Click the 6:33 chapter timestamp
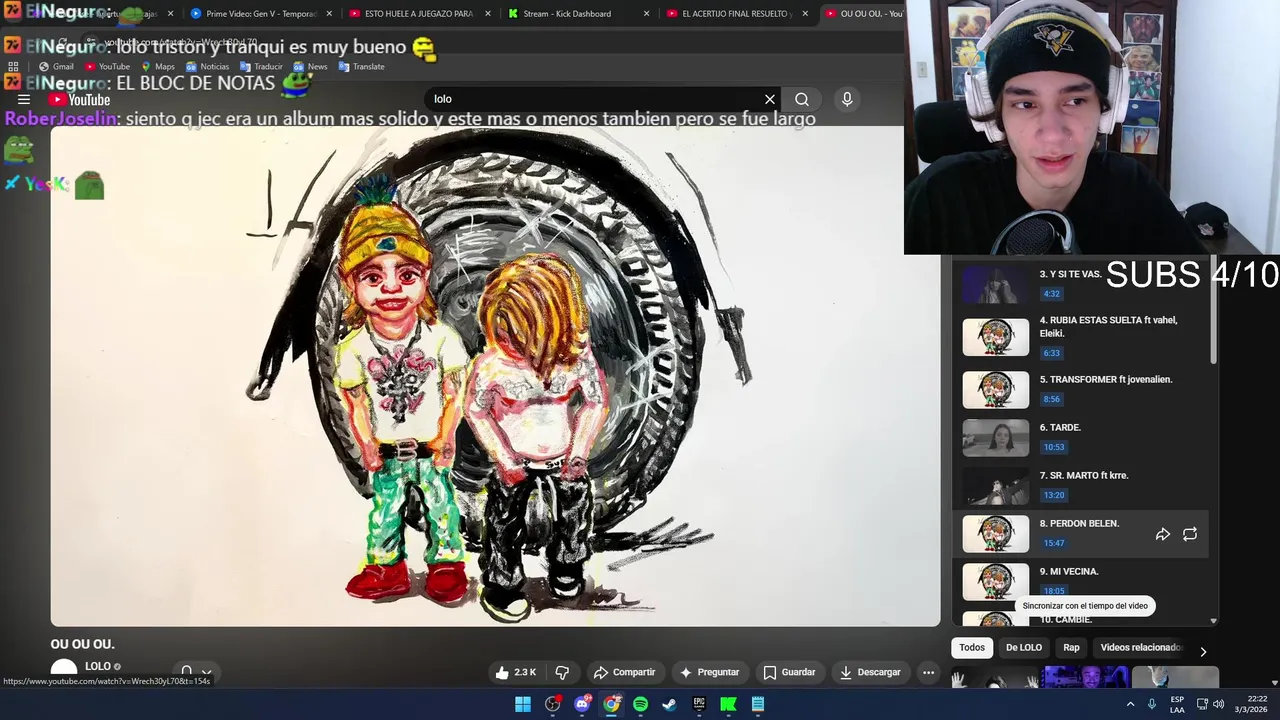The image size is (1280, 720). 1051,353
